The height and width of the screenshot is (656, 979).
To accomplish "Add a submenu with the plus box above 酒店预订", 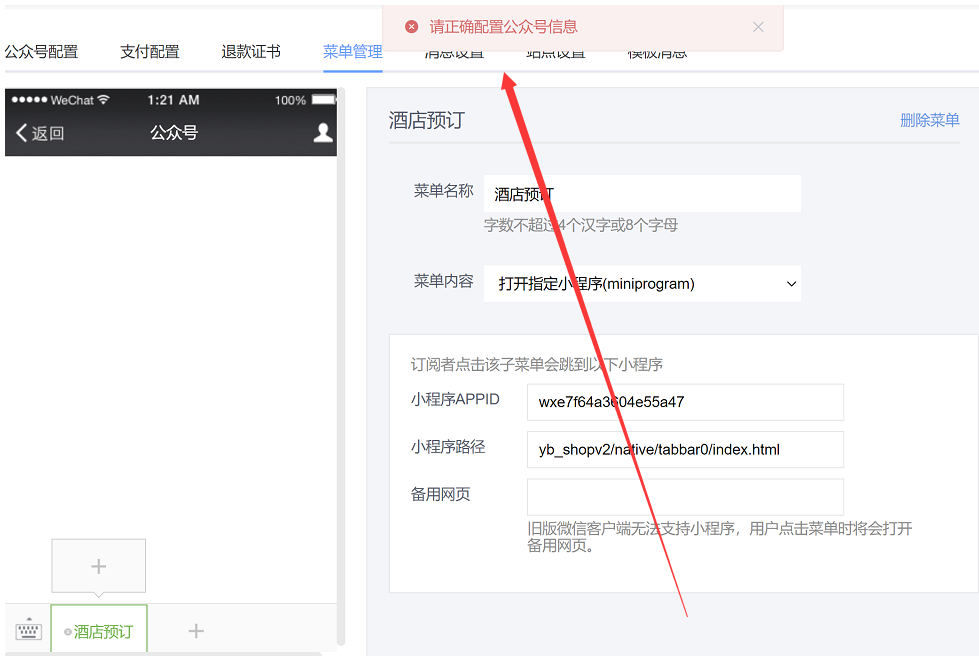I will 99,566.
